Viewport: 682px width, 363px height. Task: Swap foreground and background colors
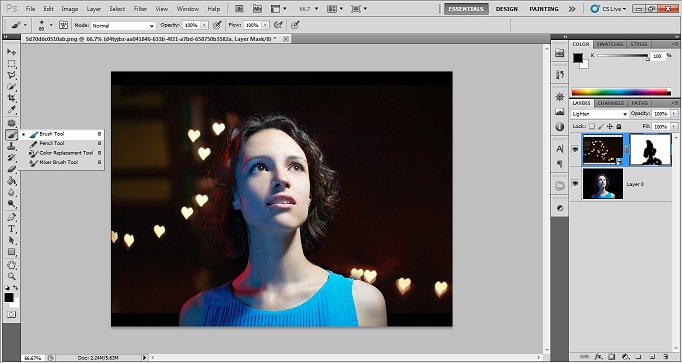click(16, 288)
